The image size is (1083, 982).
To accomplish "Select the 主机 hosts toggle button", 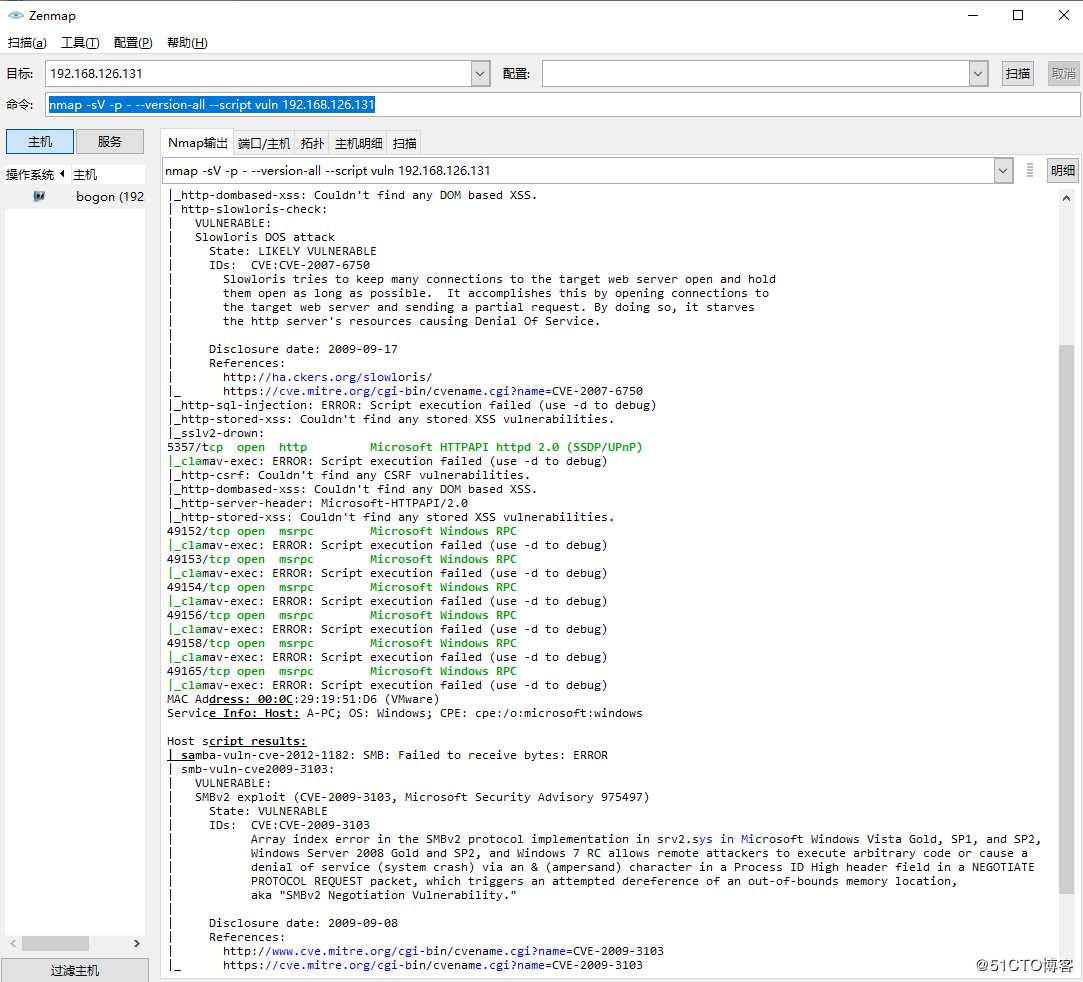I will pyautogui.click(x=39, y=142).
